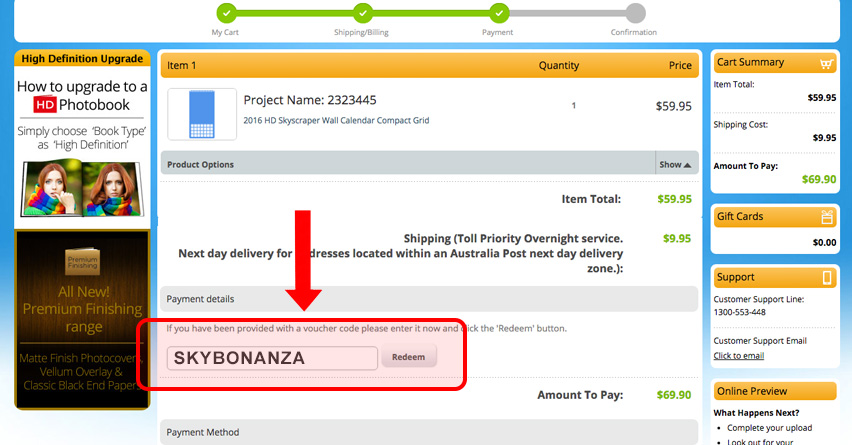Image resolution: width=852 pixels, height=445 pixels.
Task: Click the voucher code field with SKYBONANZA
Action: [272, 358]
